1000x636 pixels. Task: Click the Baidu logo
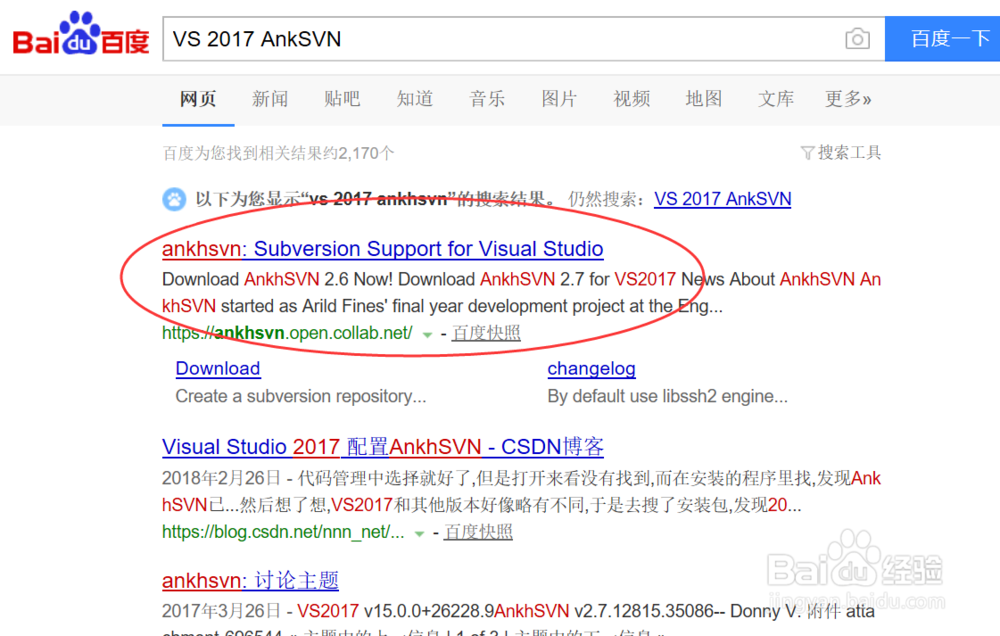tap(81, 34)
